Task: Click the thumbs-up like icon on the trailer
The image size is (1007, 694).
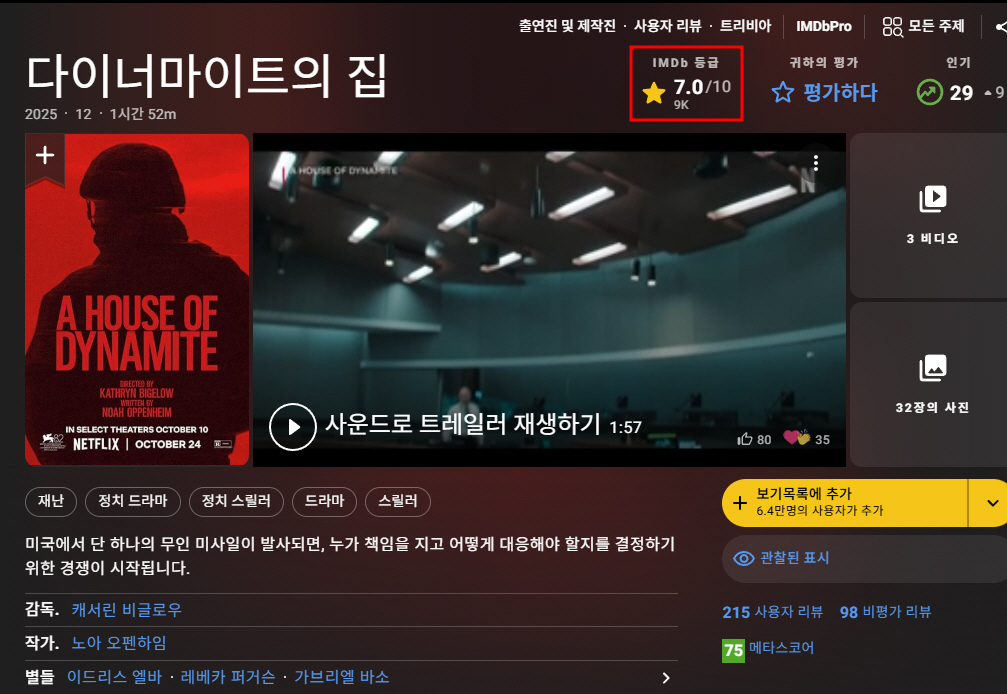Action: point(745,439)
